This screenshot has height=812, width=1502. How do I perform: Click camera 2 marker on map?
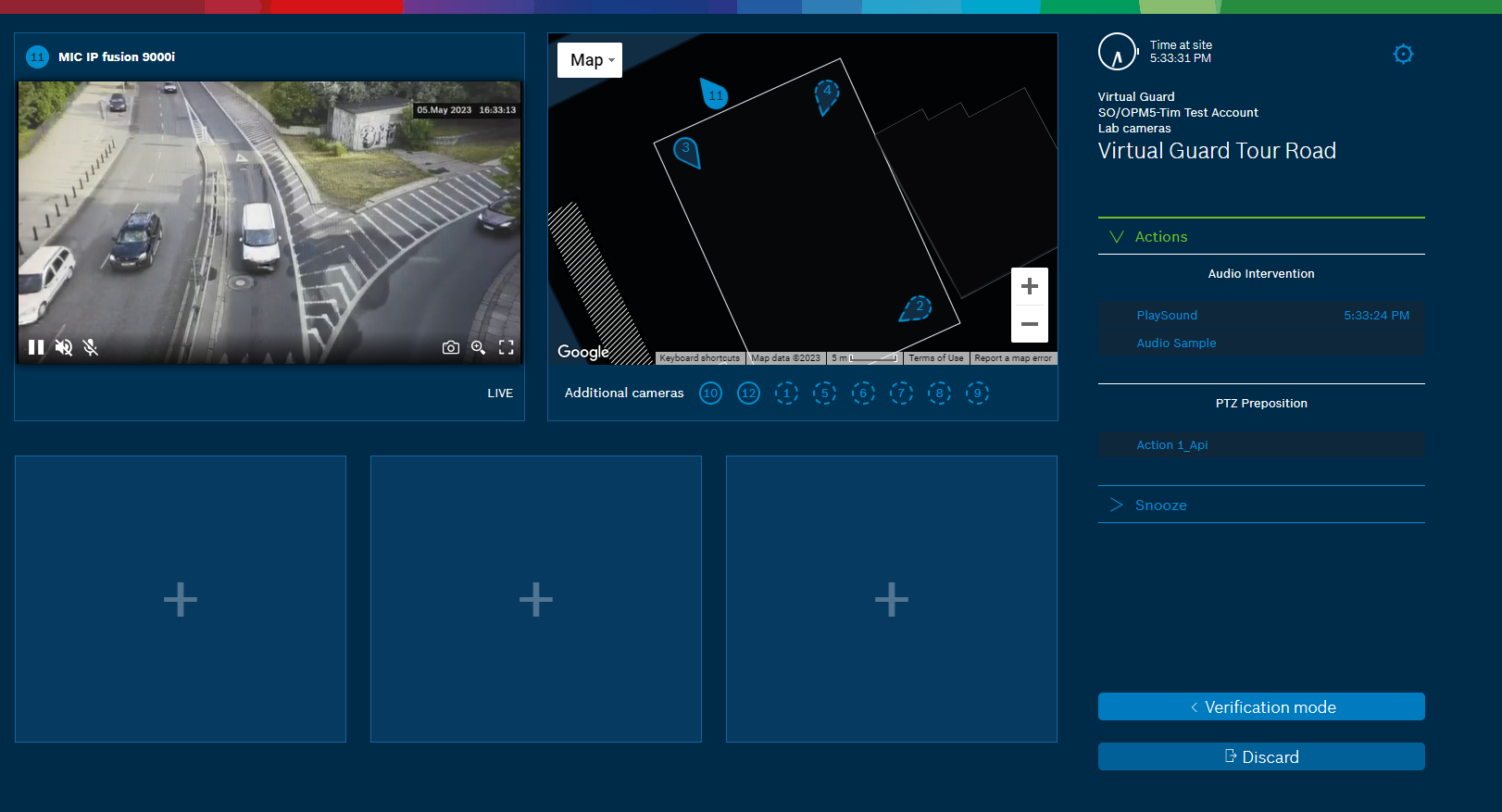click(x=917, y=307)
